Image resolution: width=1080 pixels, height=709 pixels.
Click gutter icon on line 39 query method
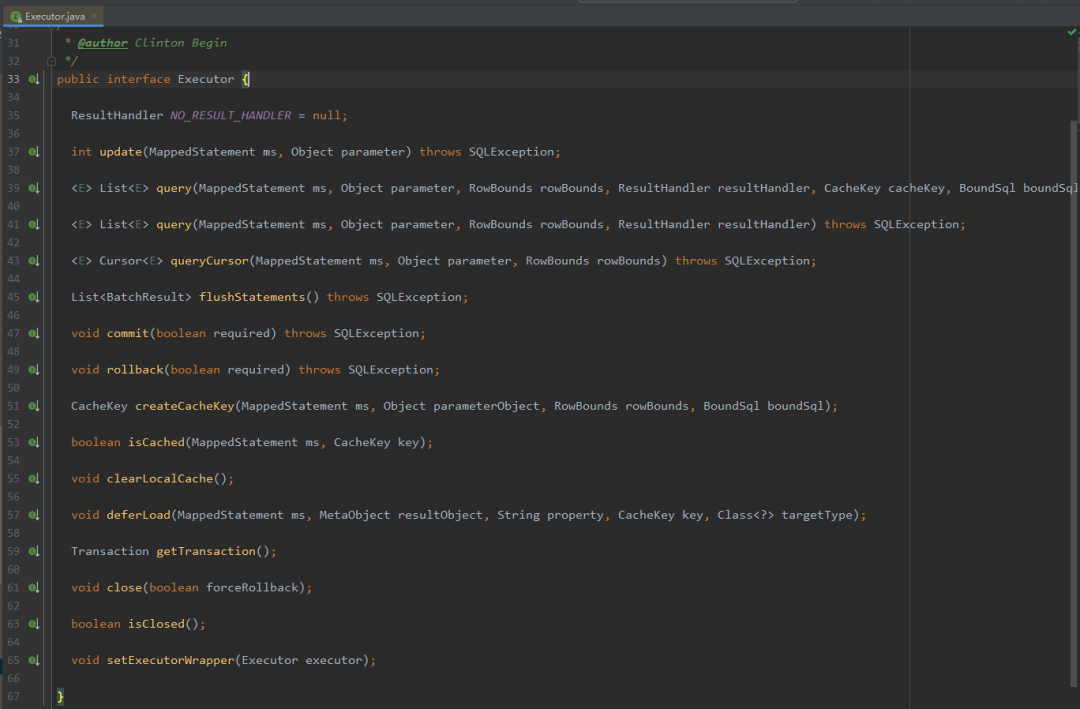pos(34,188)
